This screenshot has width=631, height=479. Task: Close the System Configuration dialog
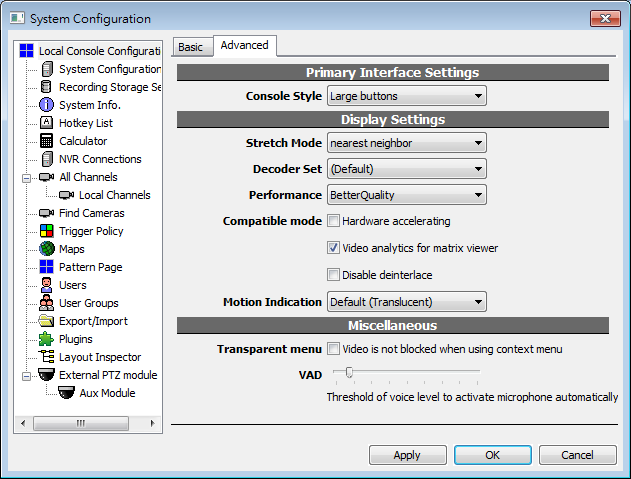click(x=605, y=19)
